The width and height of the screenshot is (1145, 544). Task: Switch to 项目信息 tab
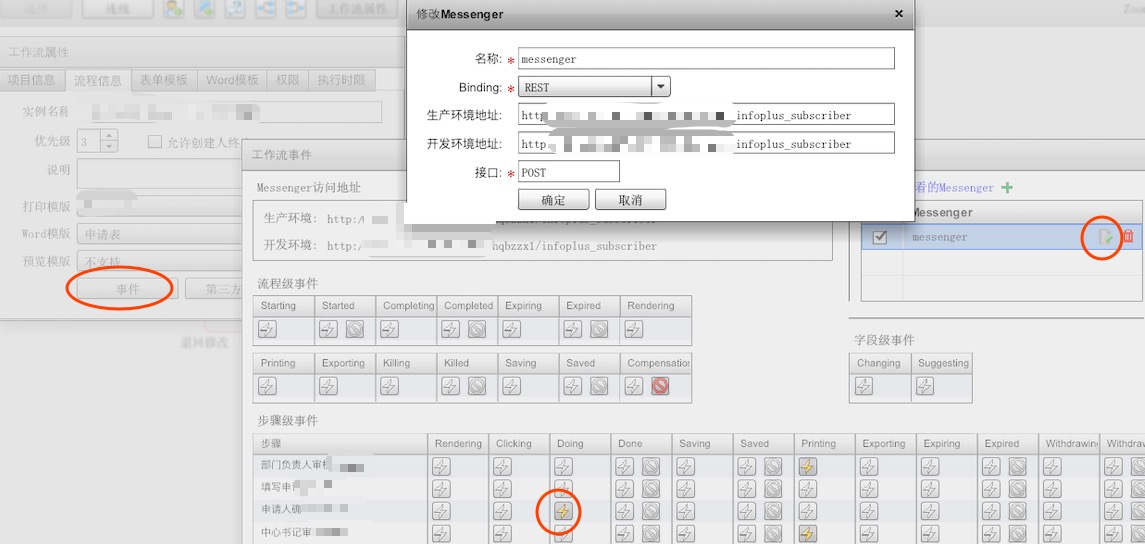click(32, 80)
